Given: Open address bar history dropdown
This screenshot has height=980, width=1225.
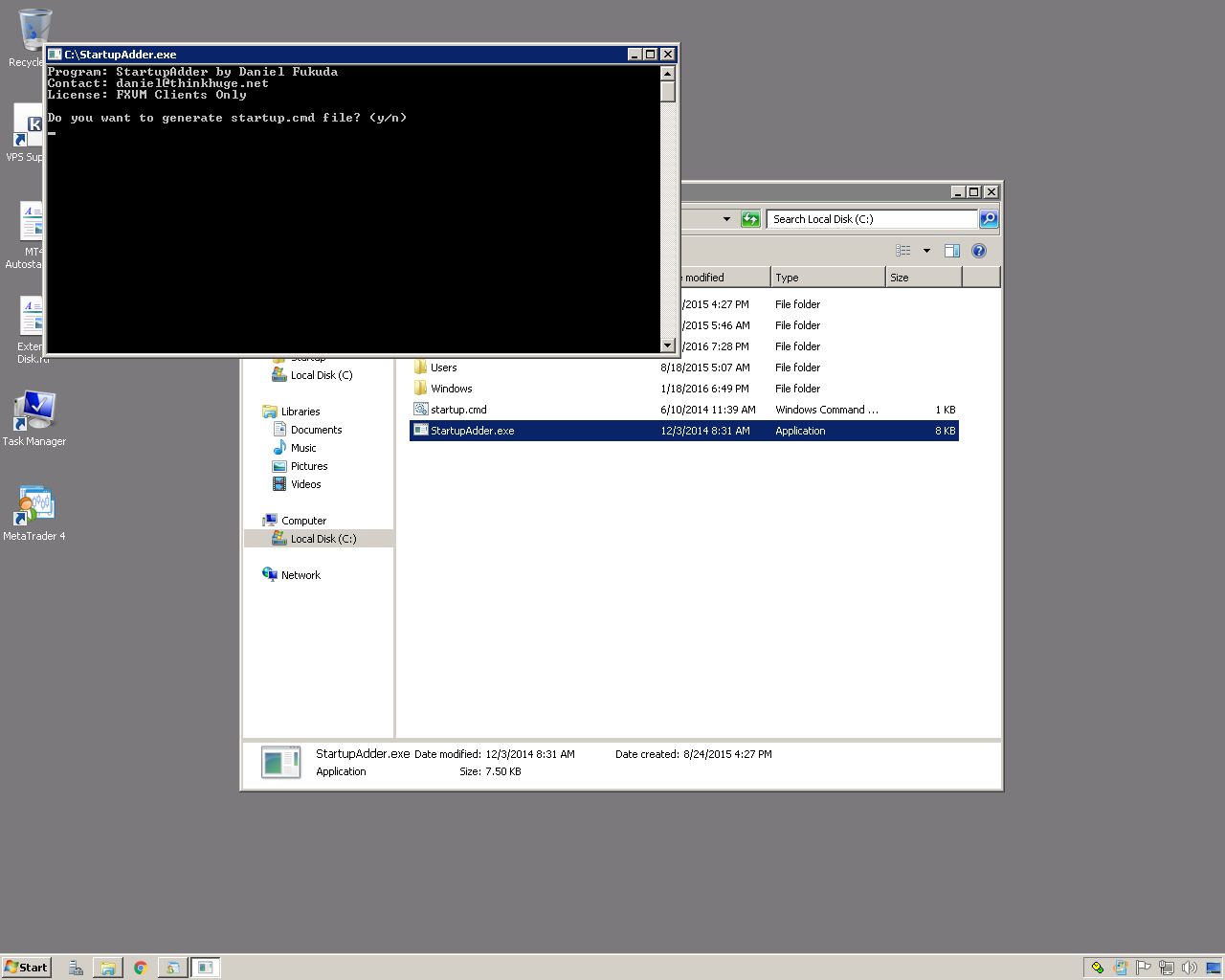Looking at the screenshot, I should (x=726, y=219).
